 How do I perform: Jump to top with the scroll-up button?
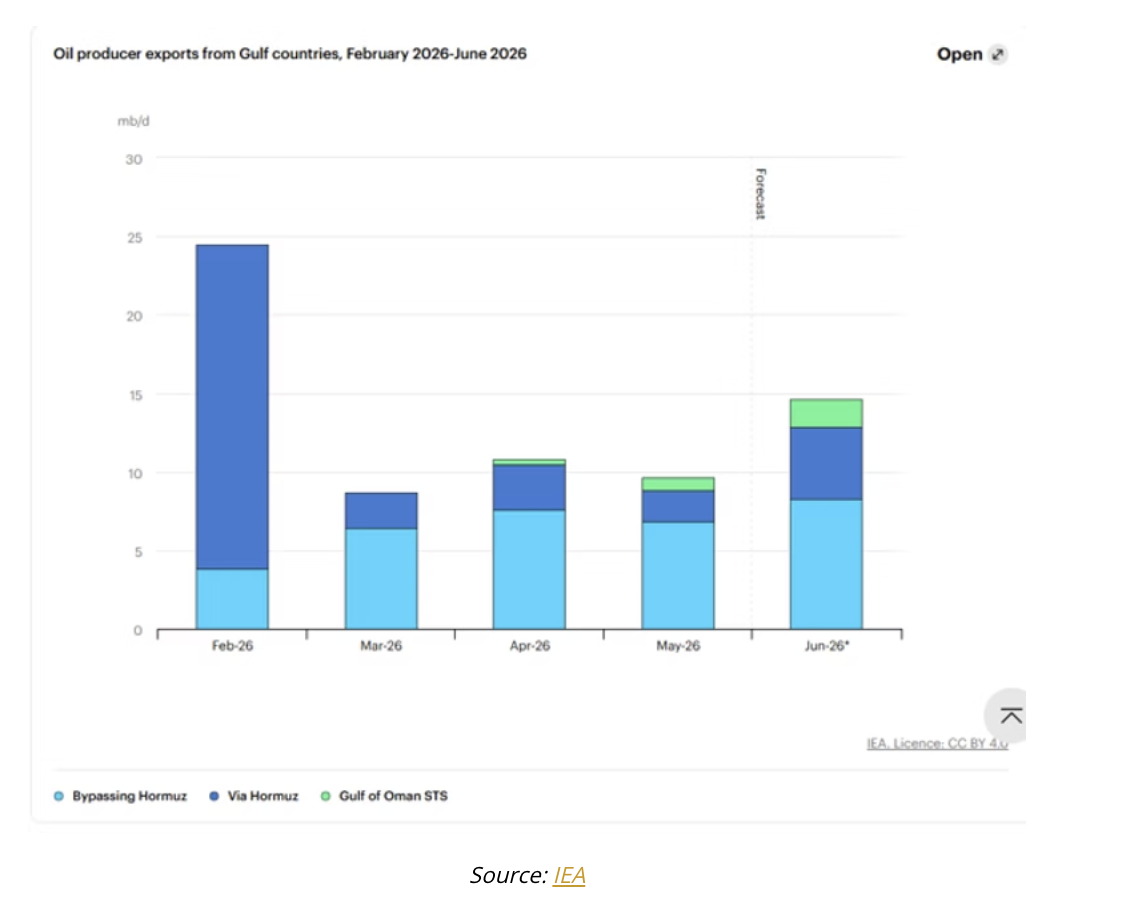(x=1009, y=716)
